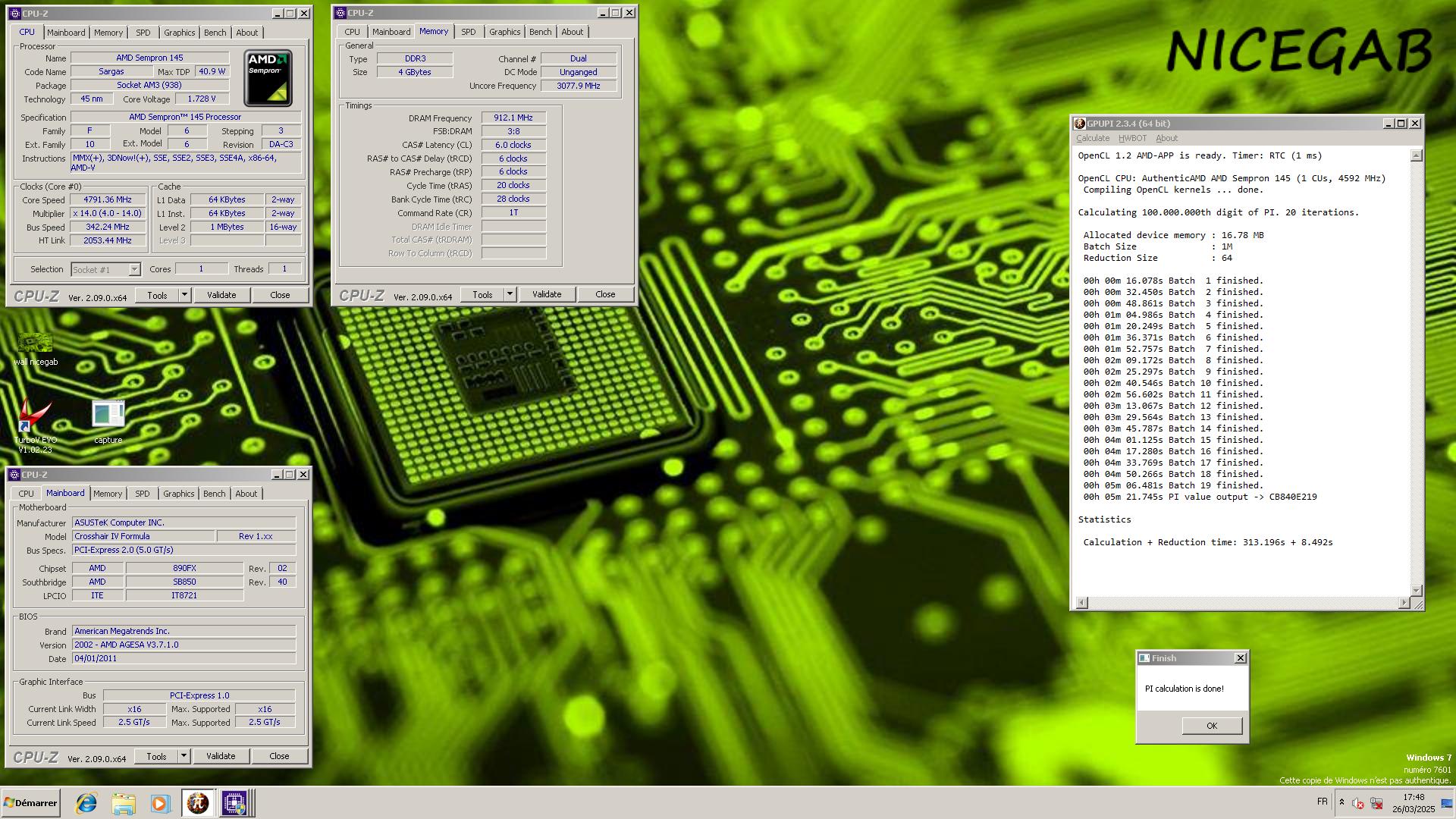The width and height of the screenshot is (1456, 819).
Task: Click the Finish dialog title icon
Action: tap(1144, 658)
